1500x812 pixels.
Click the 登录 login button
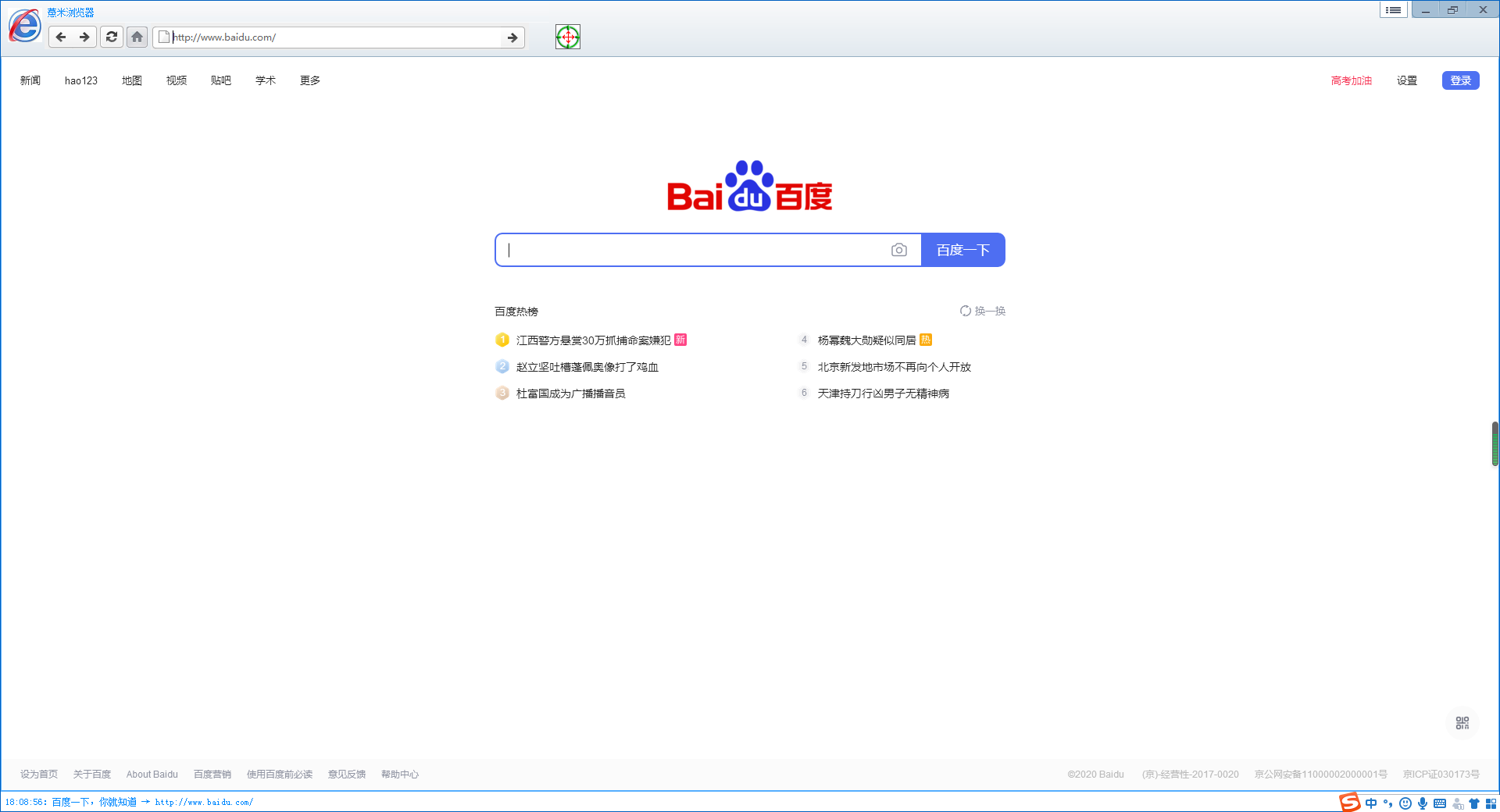point(1460,80)
